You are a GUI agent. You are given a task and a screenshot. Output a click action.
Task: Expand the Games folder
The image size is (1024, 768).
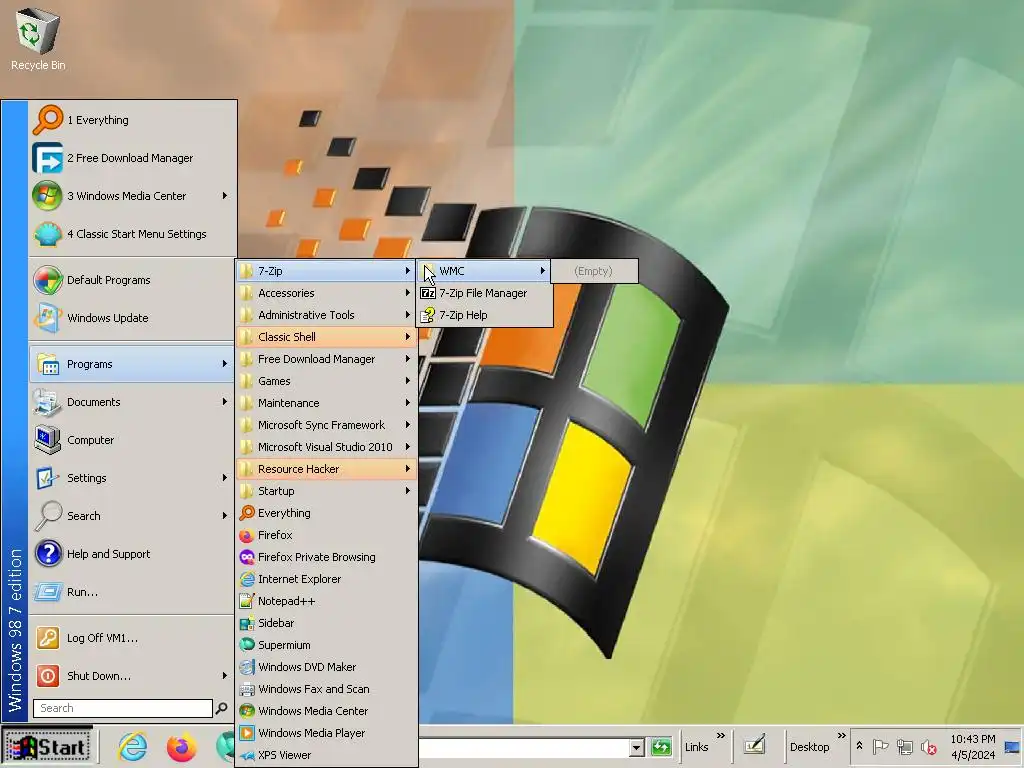[x=327, y=381]
